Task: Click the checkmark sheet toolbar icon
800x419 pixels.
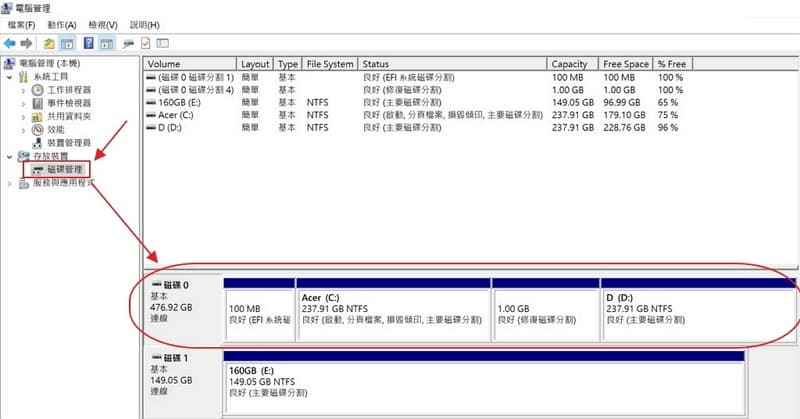Action: tap(146, 43)
